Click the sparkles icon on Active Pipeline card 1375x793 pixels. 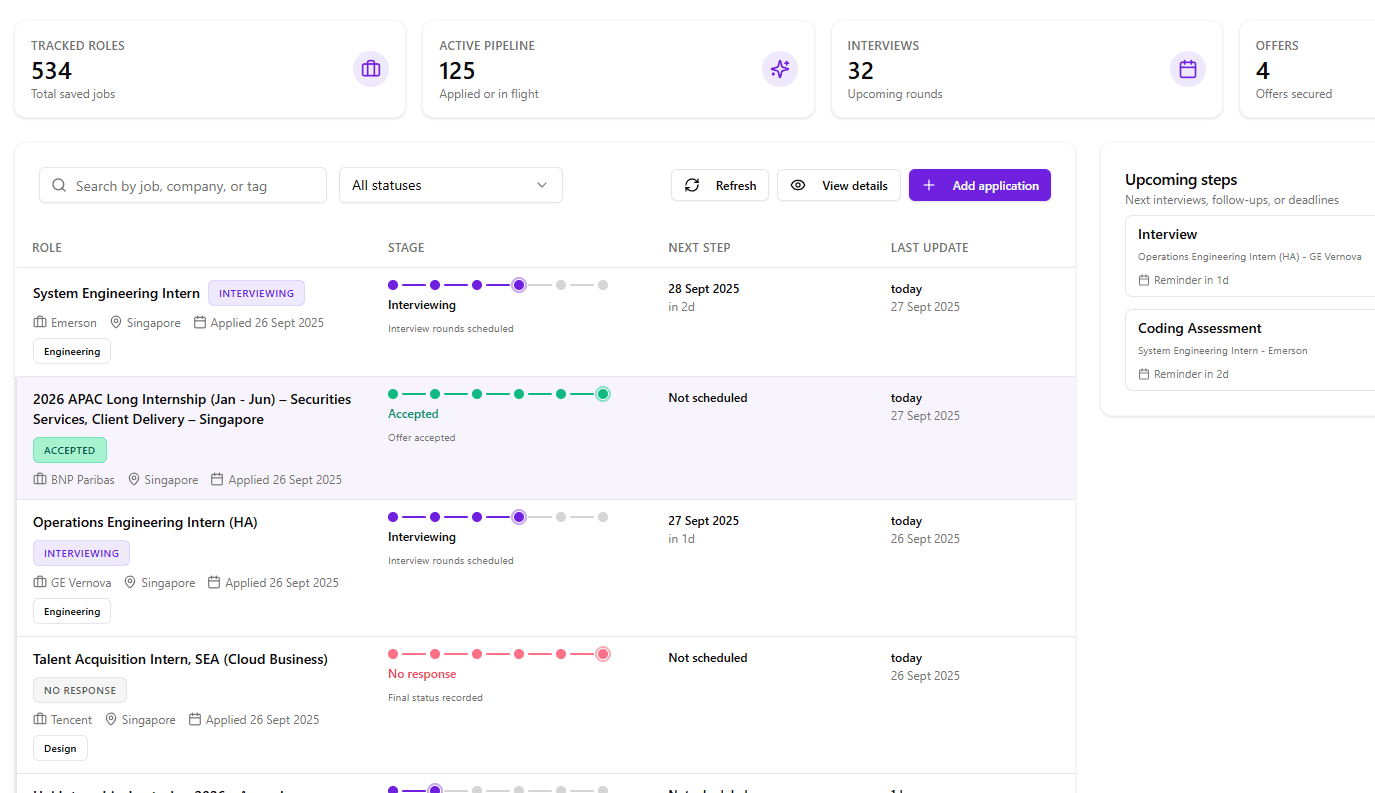click(780, 69)
